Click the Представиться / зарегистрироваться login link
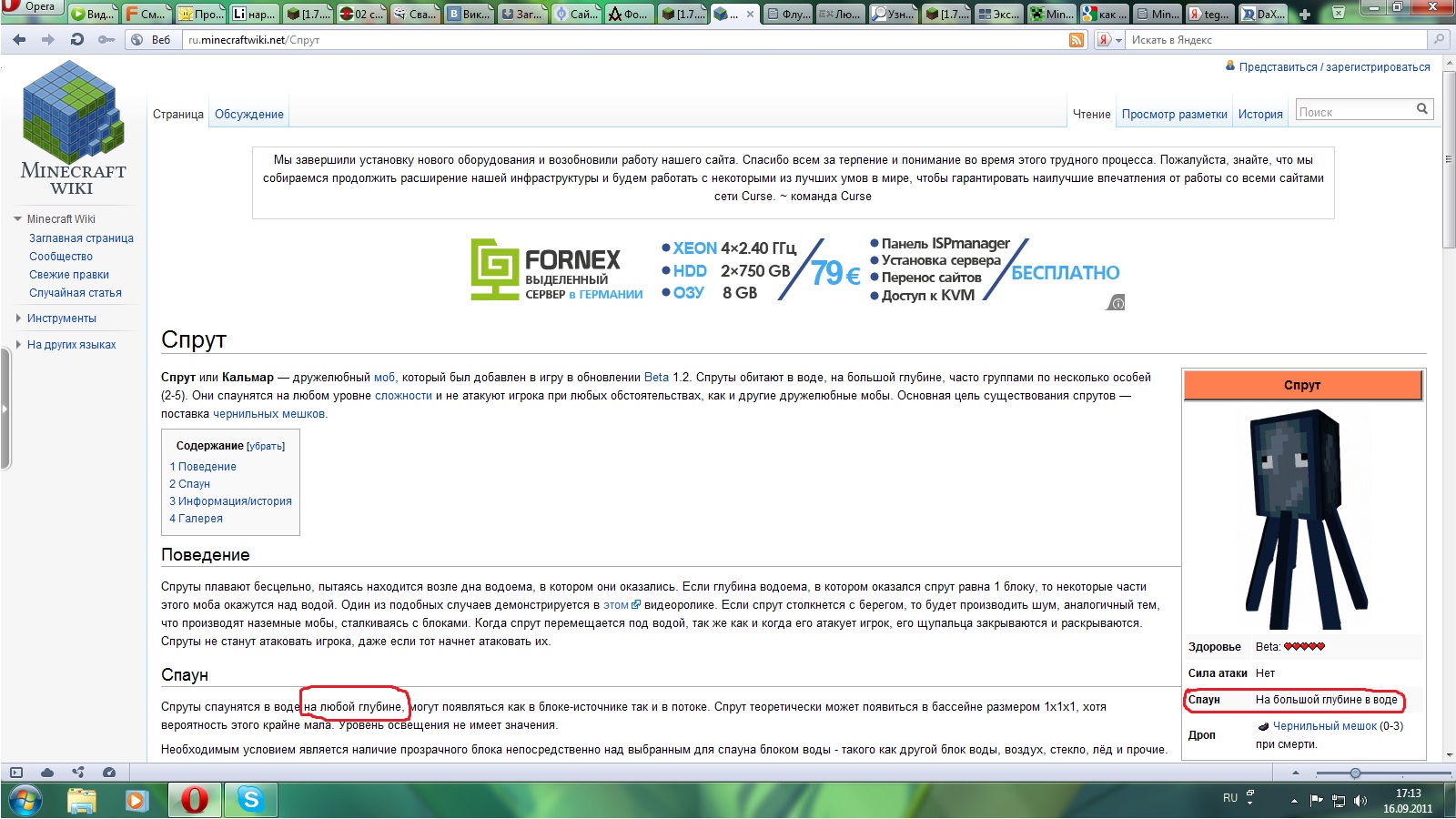The height and width of the screenshot is (819, 1456). tap(1334, 67)
